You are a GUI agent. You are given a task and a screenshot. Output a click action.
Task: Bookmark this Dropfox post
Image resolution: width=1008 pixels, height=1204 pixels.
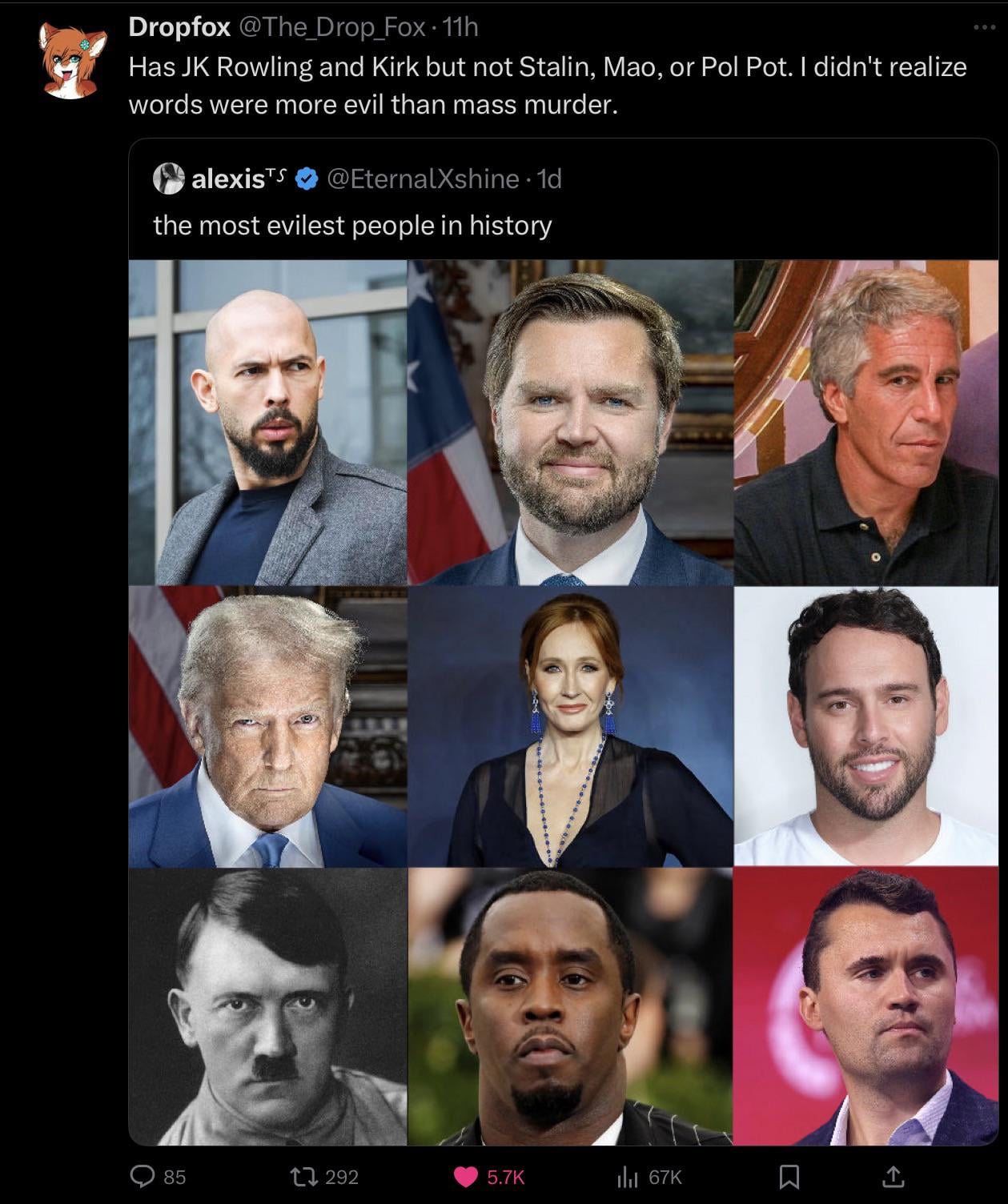[x=789, y=1176]
